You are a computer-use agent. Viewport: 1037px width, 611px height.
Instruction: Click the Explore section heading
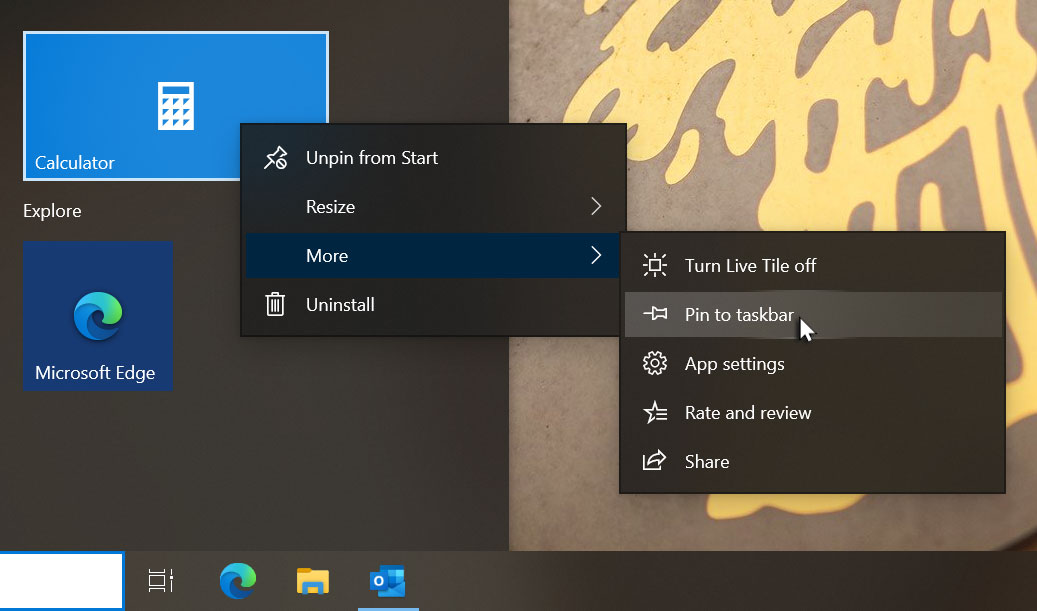point(49,211)
